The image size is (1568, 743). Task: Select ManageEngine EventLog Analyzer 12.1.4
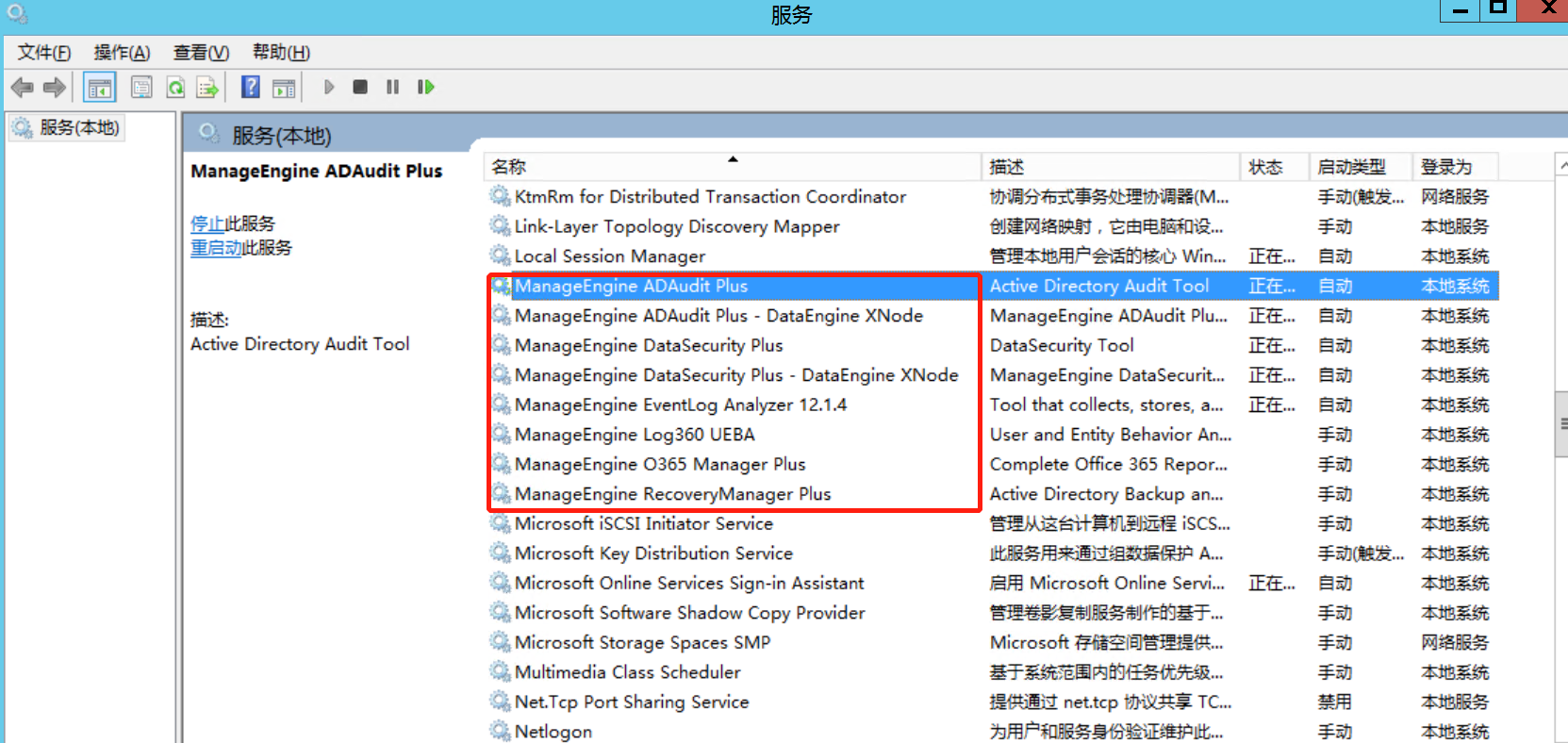pos(681,405)
